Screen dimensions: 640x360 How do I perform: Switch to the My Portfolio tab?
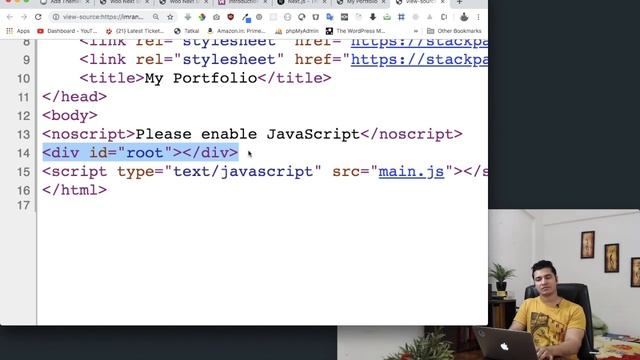[361, 2]
